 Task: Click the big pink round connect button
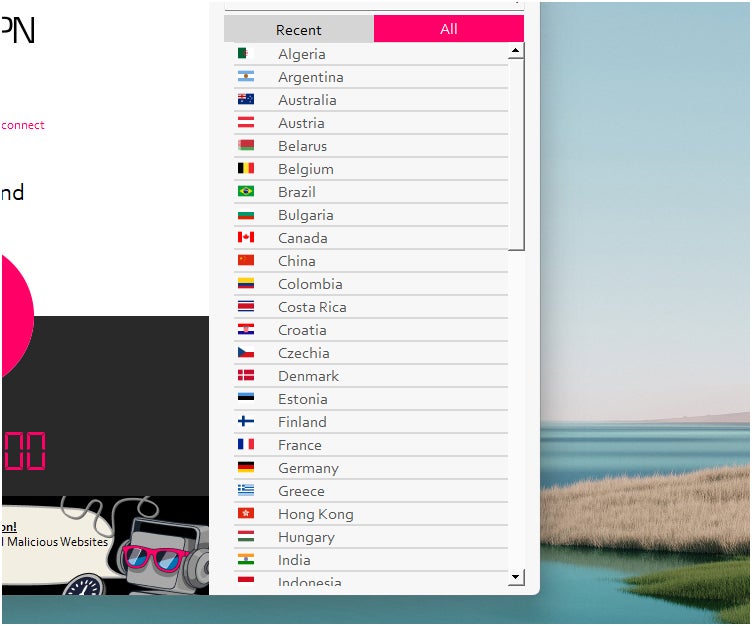[x=17, y=317]
